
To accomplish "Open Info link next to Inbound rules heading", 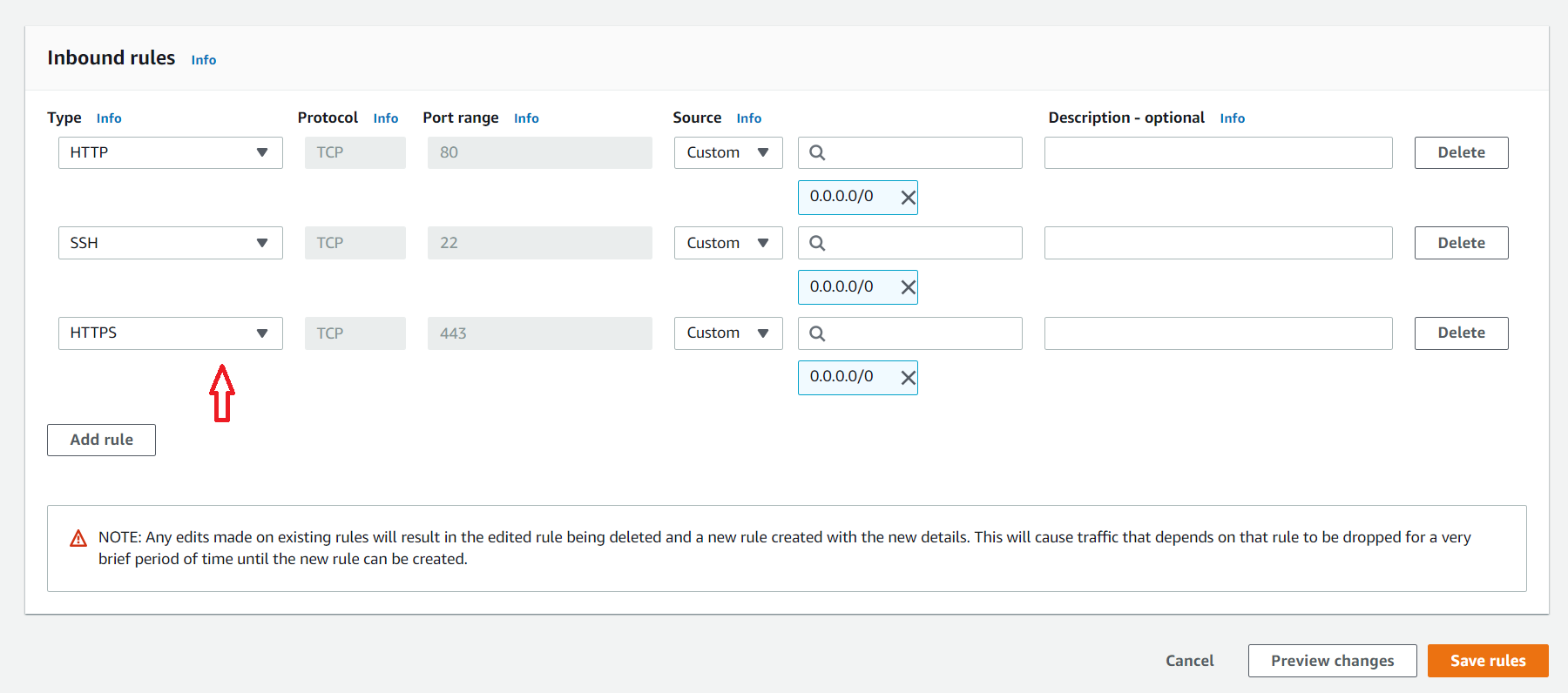I will (x=204, y=60).
